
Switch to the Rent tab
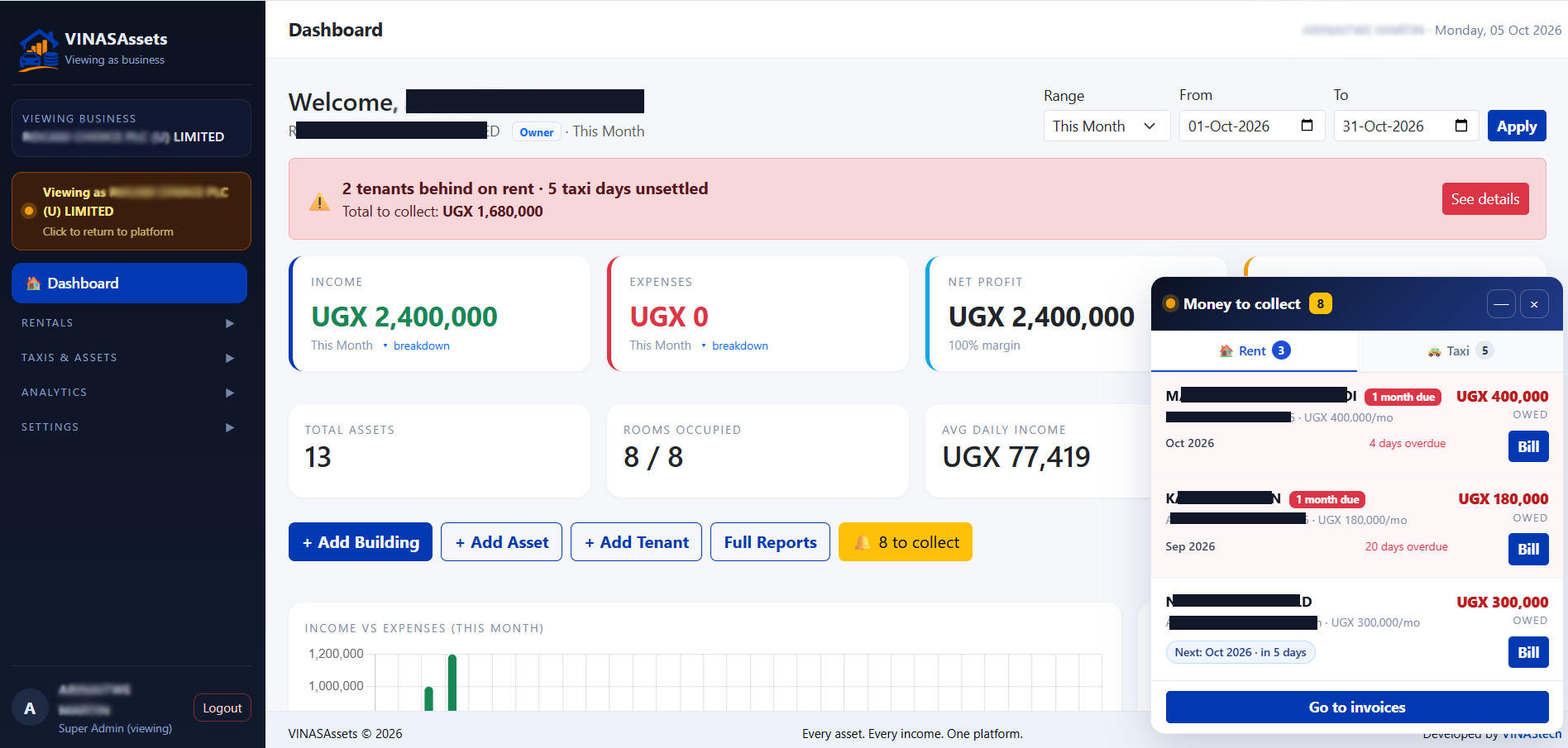(x=1255, y=351)
